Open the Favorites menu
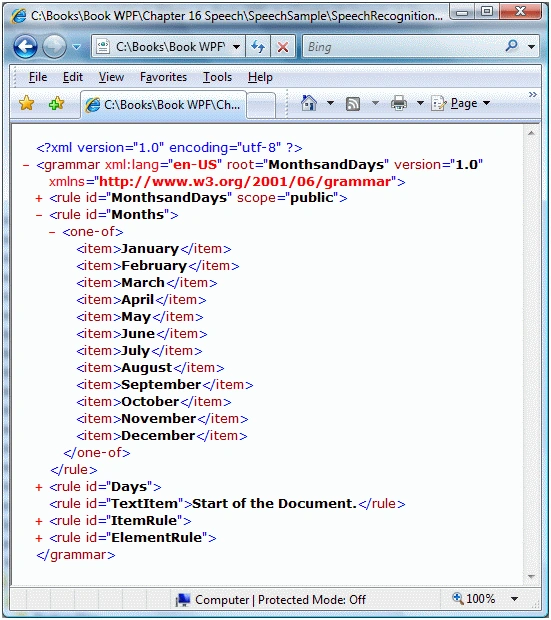This screenshot has width=551, height=620. pos(163,77)
